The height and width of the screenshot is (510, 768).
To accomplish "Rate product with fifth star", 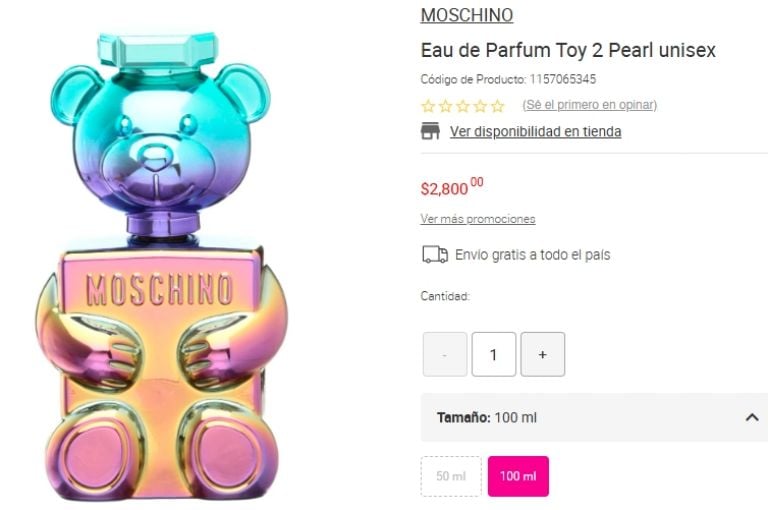I will (x=497, y=106).
